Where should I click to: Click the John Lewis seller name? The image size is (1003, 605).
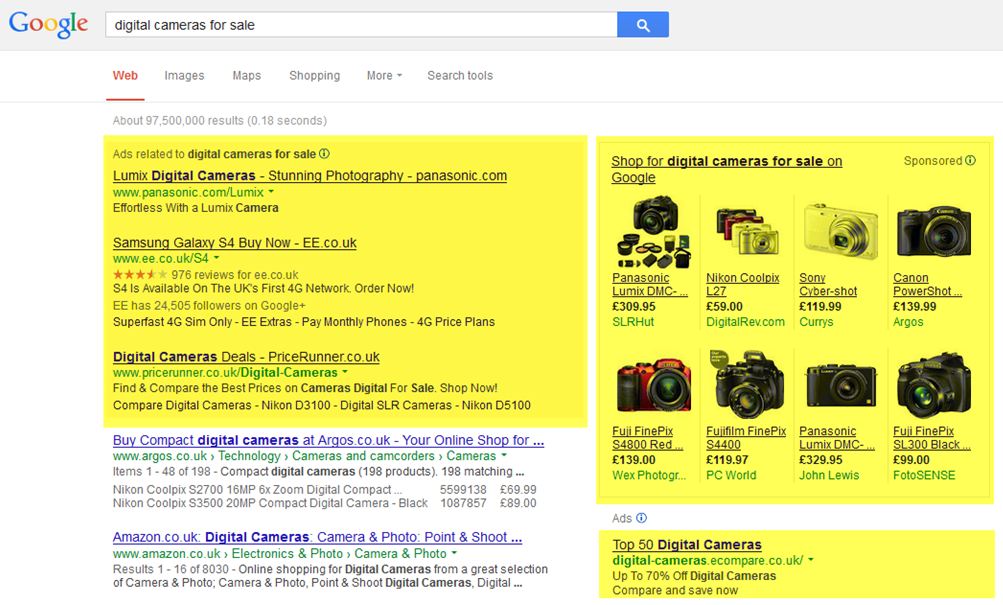click(x=829, y=475)
